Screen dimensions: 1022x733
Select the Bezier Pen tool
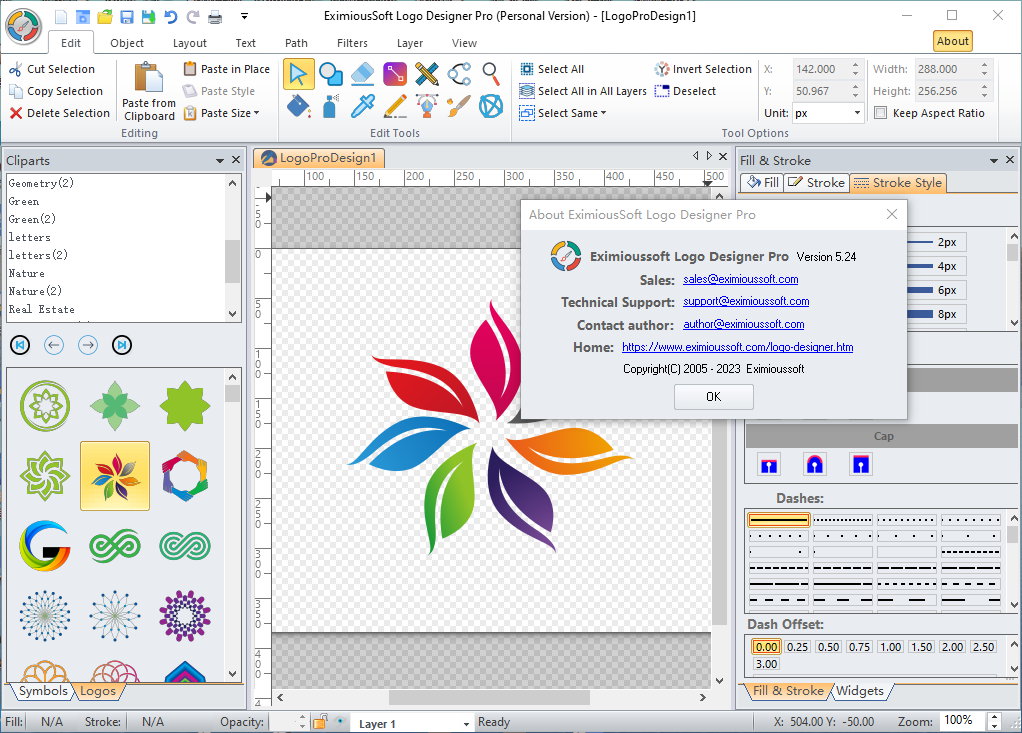tap(427, 105)
